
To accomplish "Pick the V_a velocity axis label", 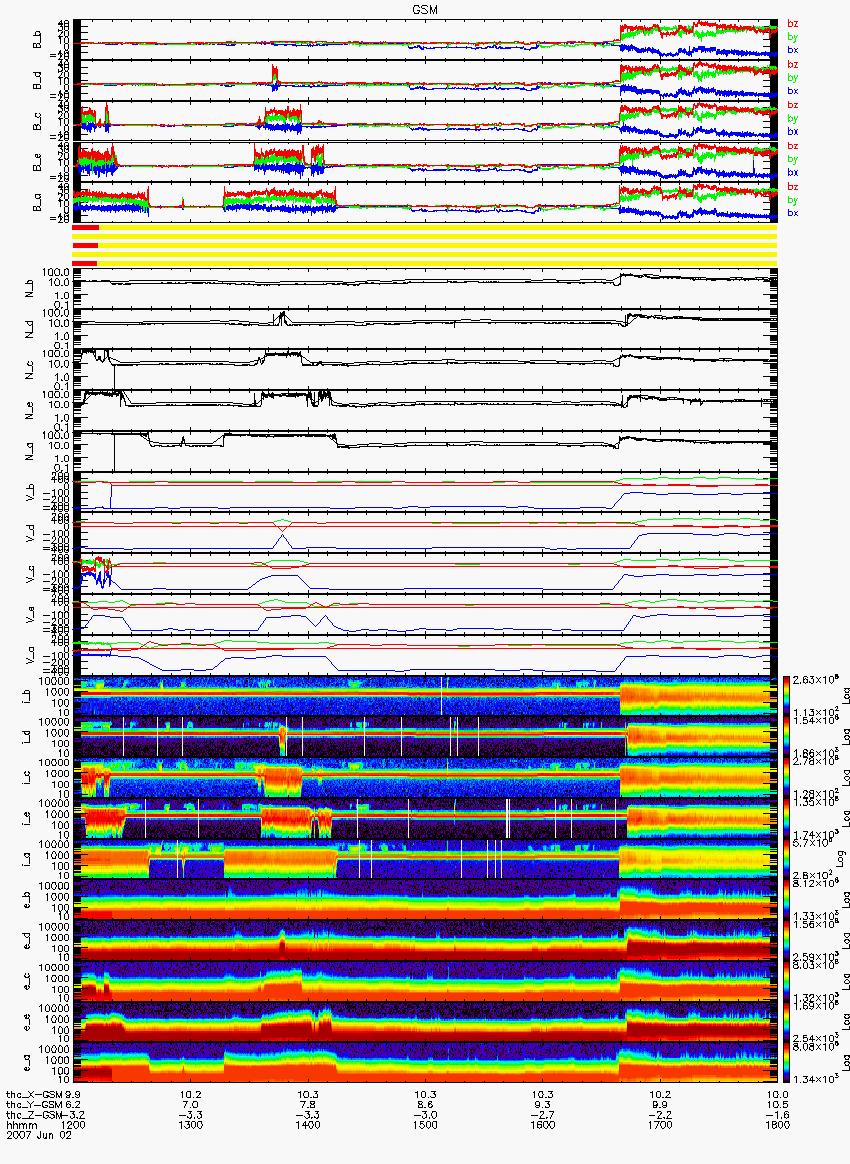I will [30, 656].
